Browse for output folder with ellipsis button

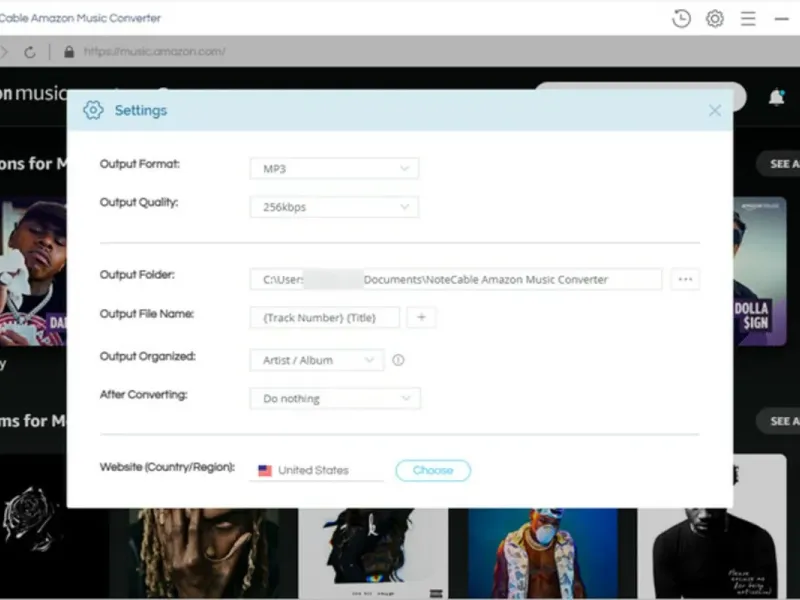[x=685, y=279]
